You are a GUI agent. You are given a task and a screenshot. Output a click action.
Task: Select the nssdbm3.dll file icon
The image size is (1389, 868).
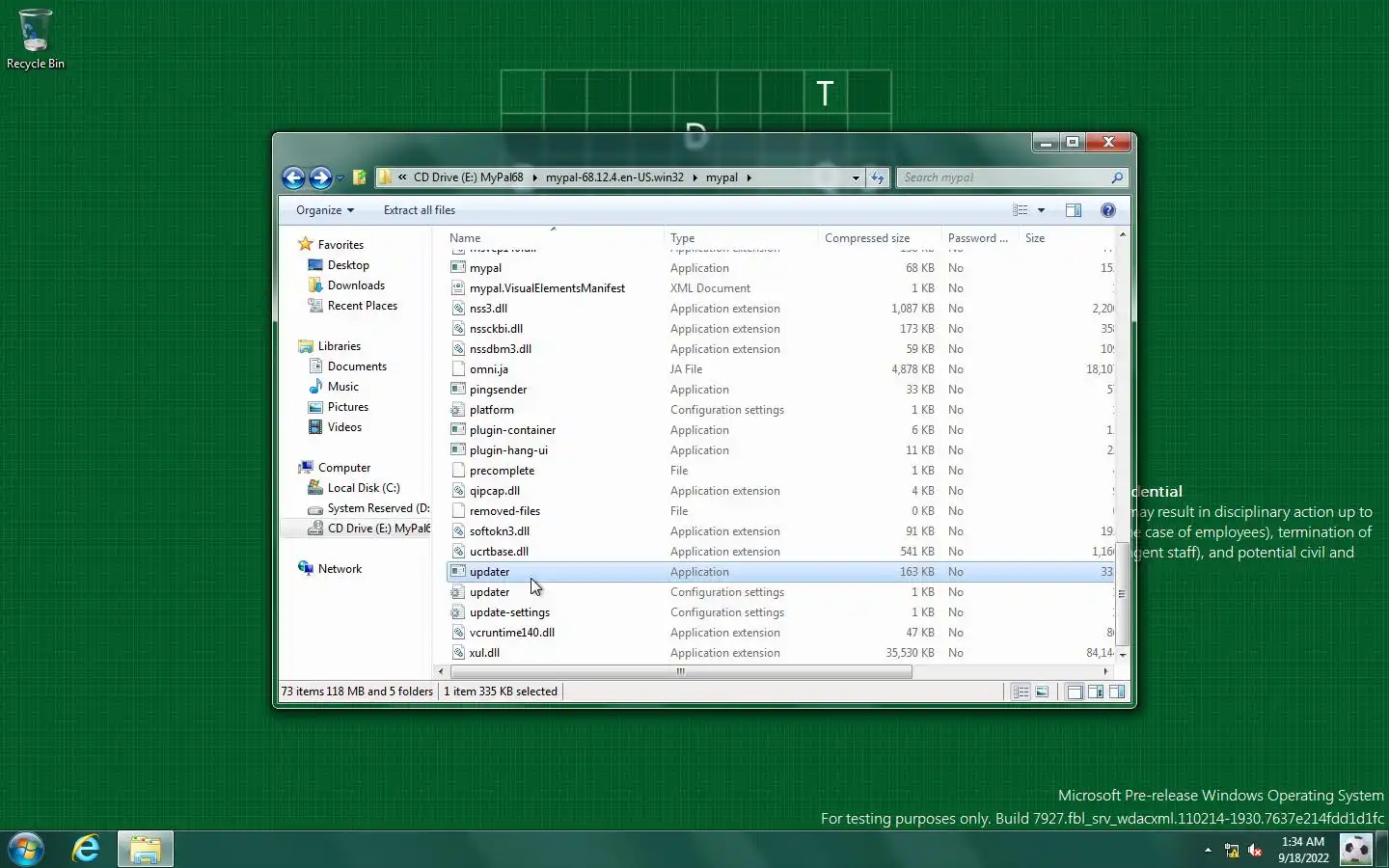(459, 349)
